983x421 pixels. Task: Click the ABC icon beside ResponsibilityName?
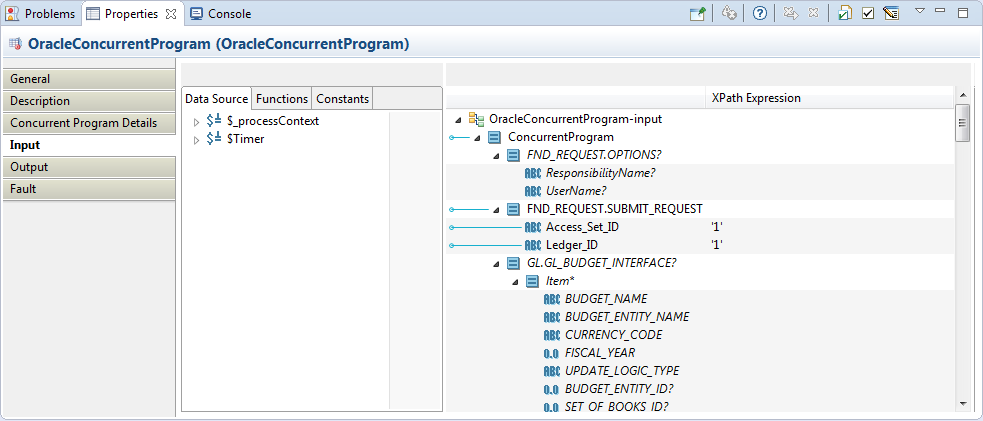tap(532, 173)
